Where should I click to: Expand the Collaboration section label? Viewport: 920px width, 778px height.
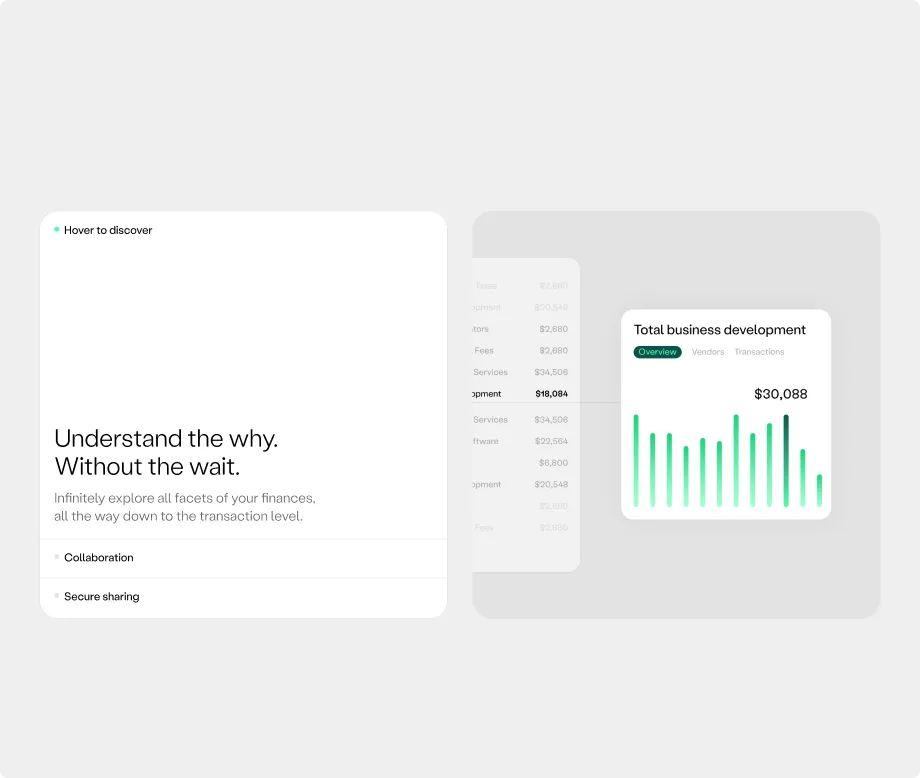99,558
